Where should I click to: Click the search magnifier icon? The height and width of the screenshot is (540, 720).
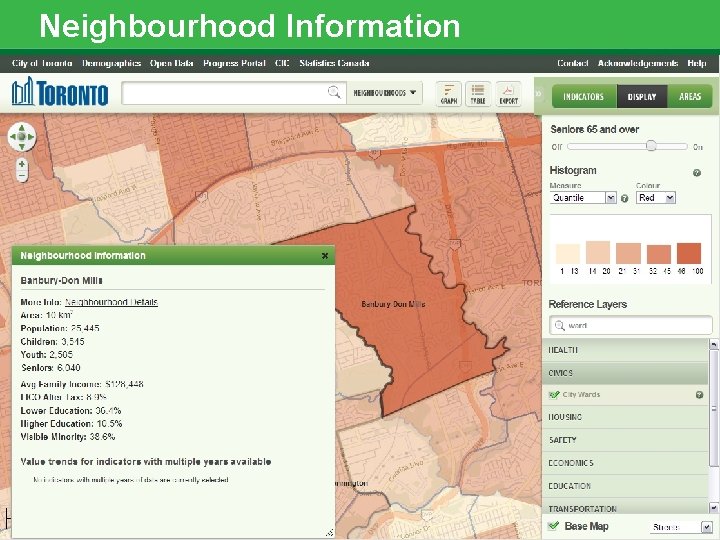pyautogui.click(x=334, y=92)
